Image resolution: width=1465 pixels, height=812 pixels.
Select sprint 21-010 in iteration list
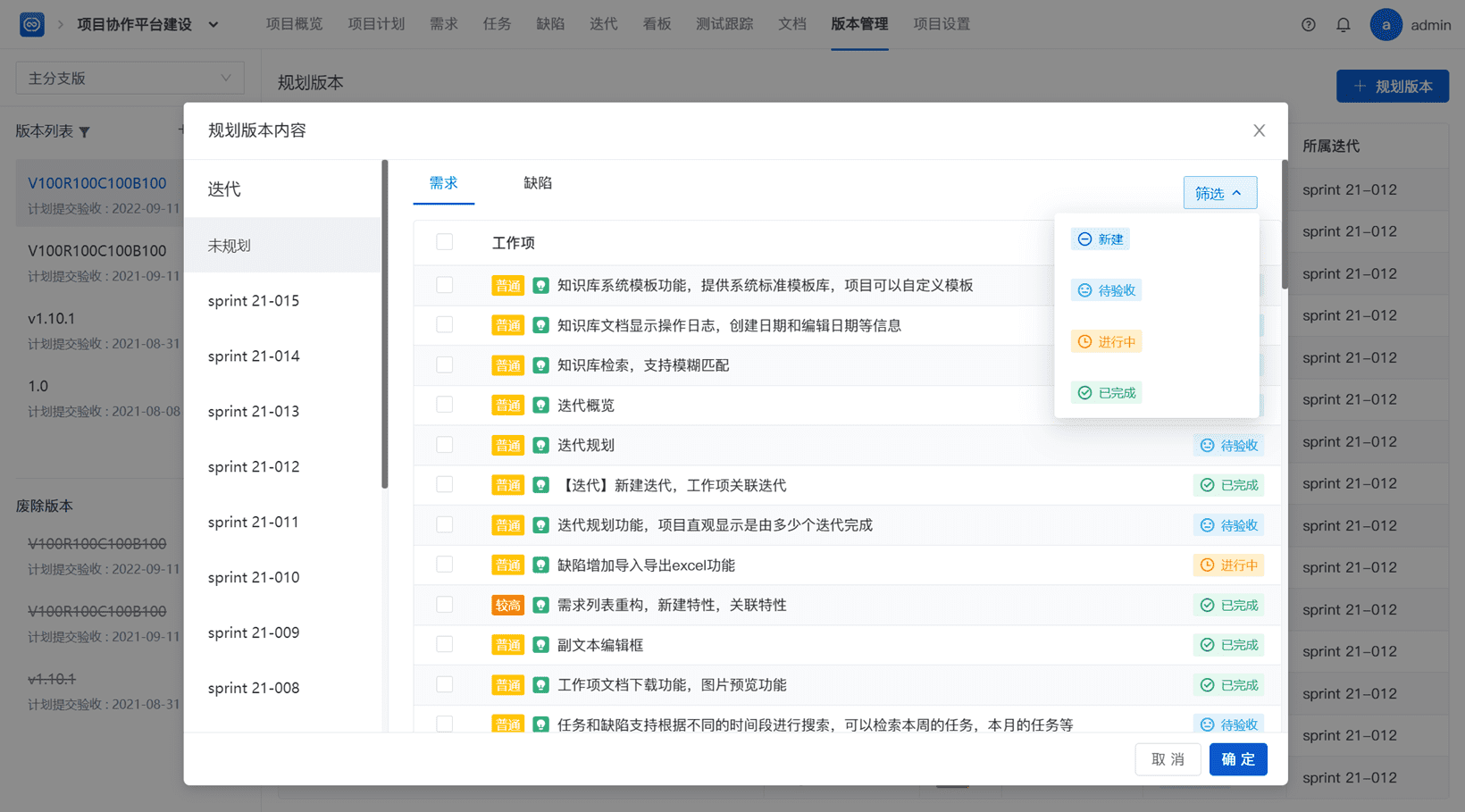coord(282,578)
